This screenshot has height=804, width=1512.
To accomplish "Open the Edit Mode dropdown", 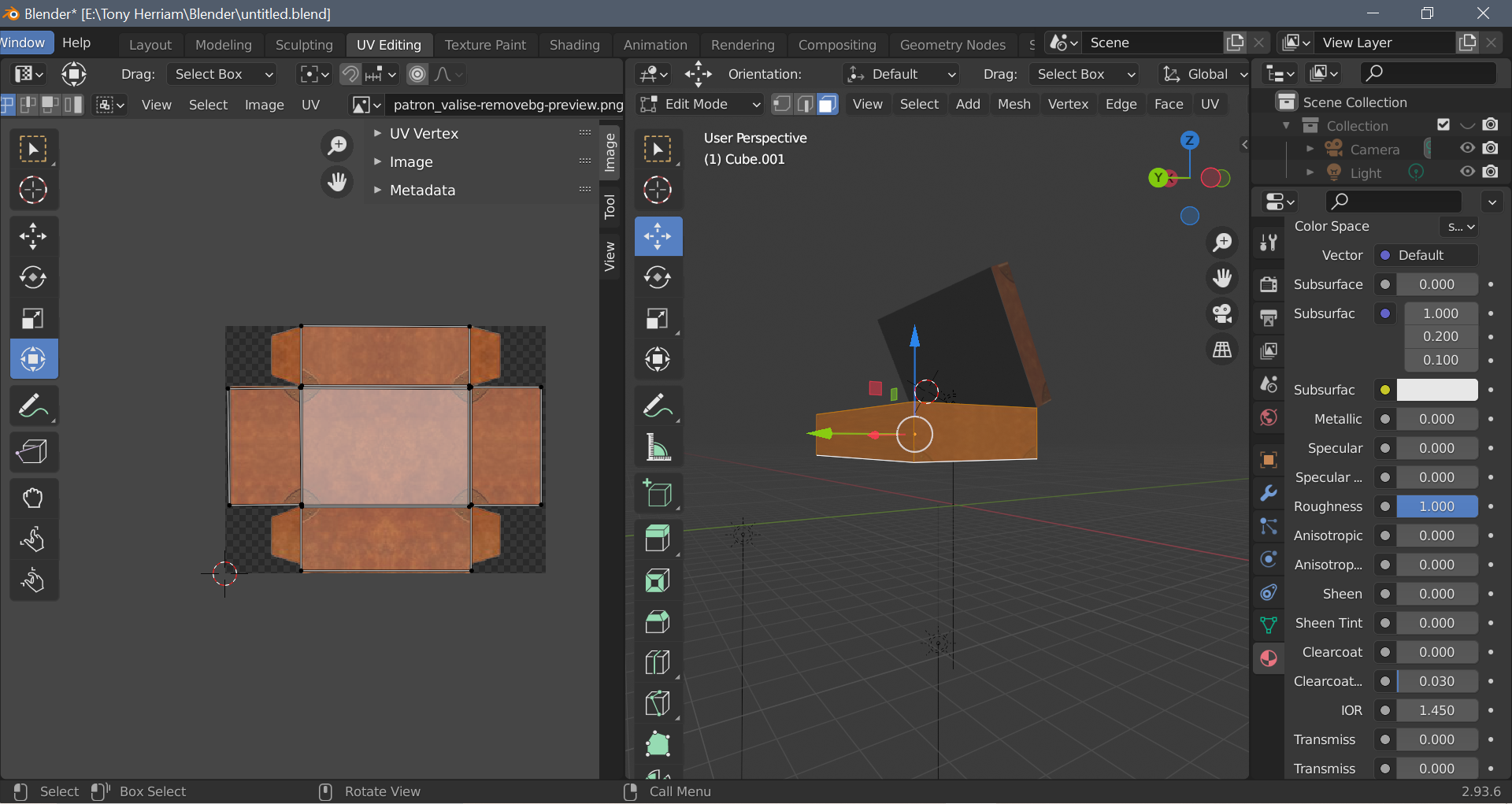I will [x=701, y=104].
